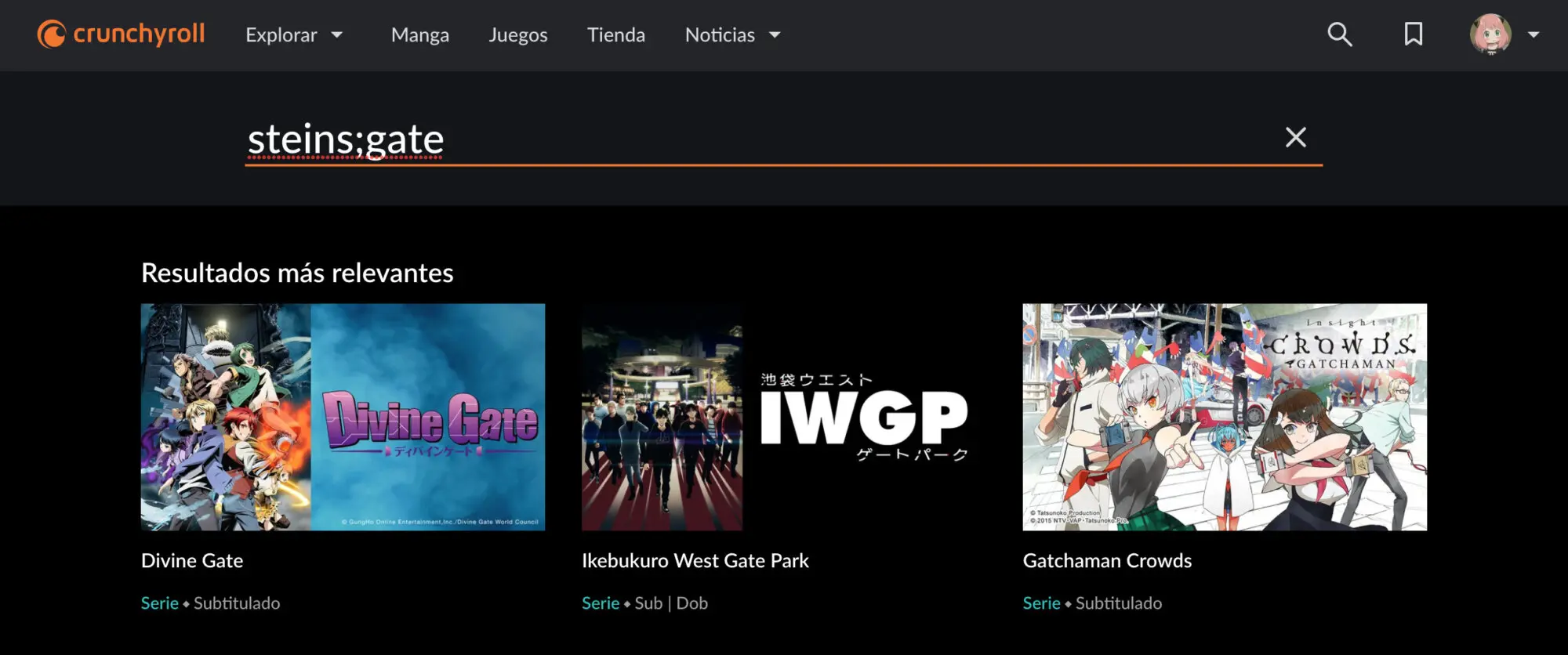1568x655 pixels.
Task: Click "Subtitulado" under Gatchaman Crowds
Action: [x=1119, y=603]
